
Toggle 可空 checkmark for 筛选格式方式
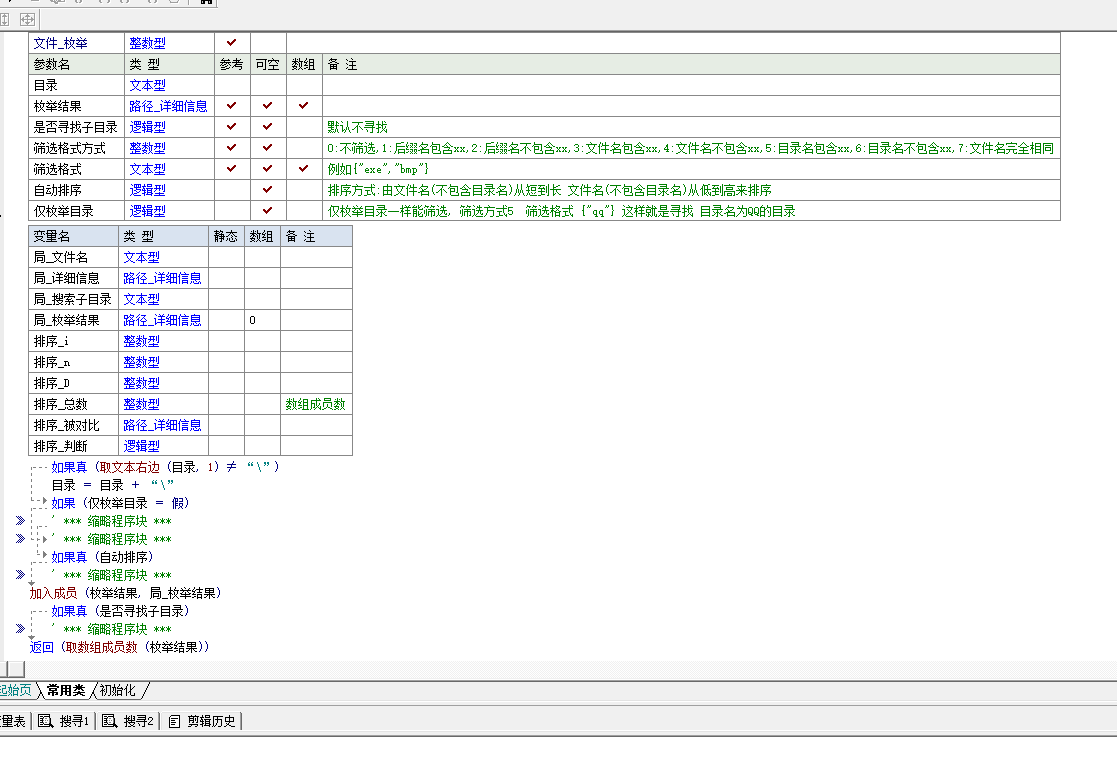(x=267, y=147)
